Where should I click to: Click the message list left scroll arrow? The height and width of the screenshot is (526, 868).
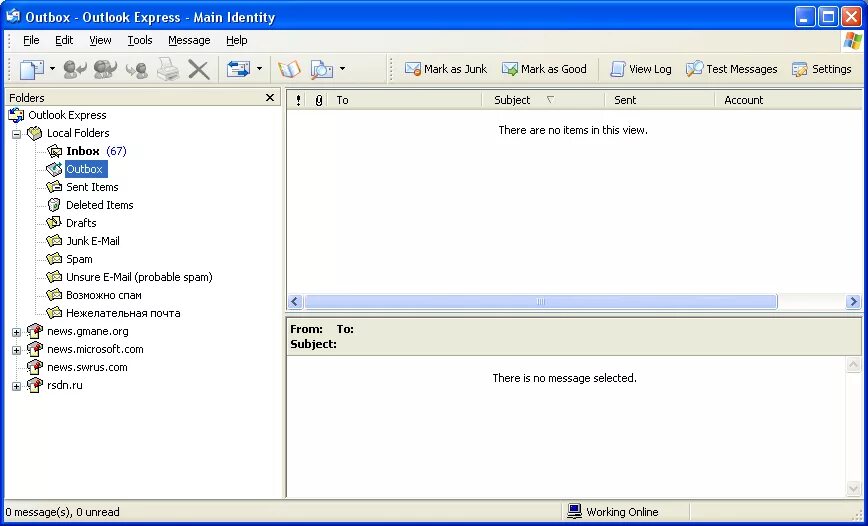294,302
